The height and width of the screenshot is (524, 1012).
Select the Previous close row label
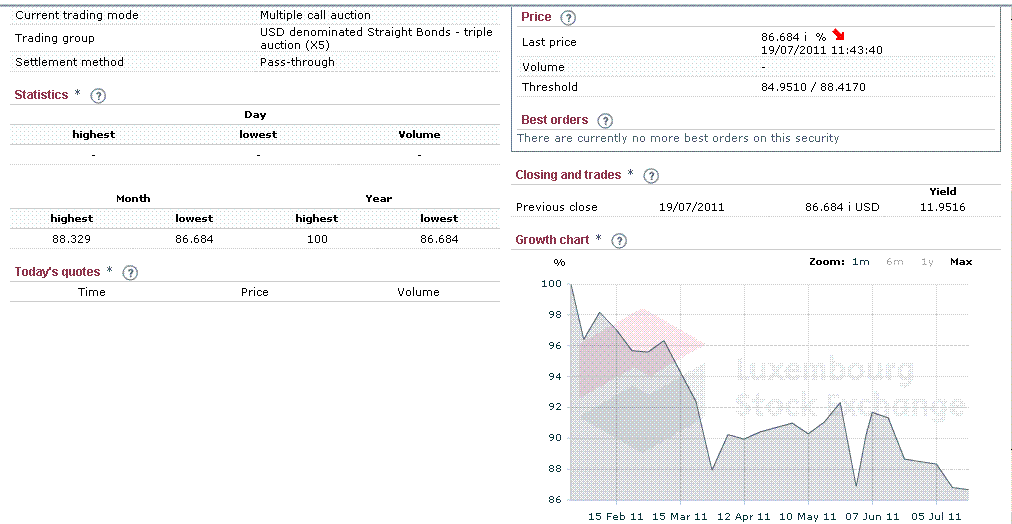556,207
